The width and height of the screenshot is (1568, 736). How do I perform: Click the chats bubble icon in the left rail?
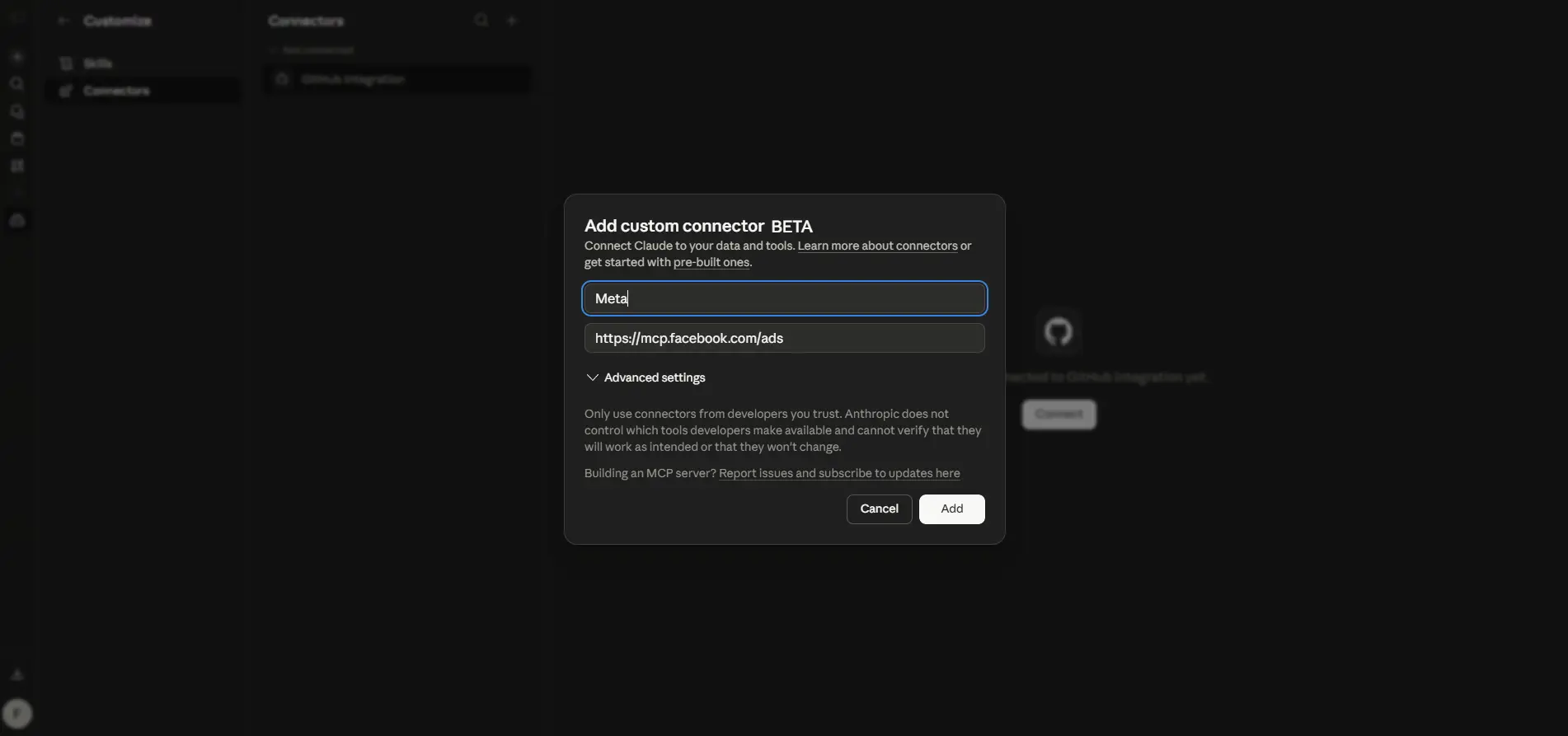point(17,111)
